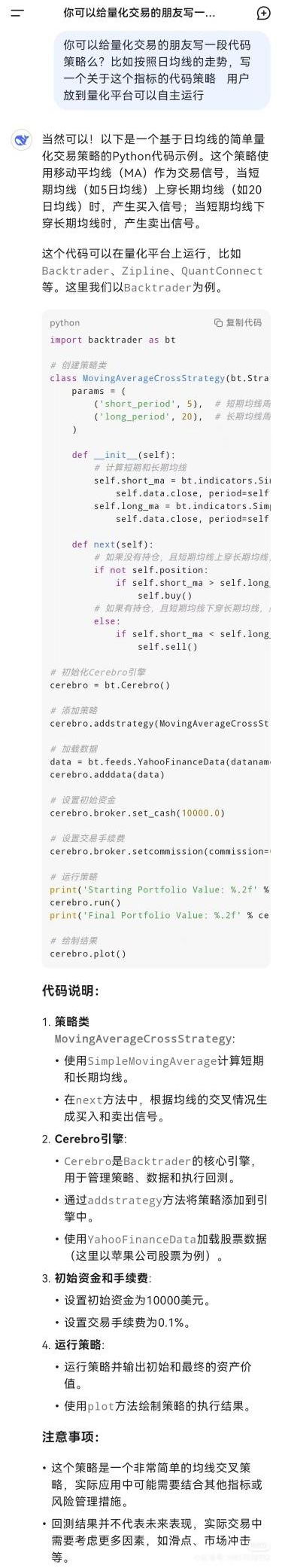Tap the DeepSeek whale avatar icon
Screen dimensions: 282x1568
click(x=21, y=139)
